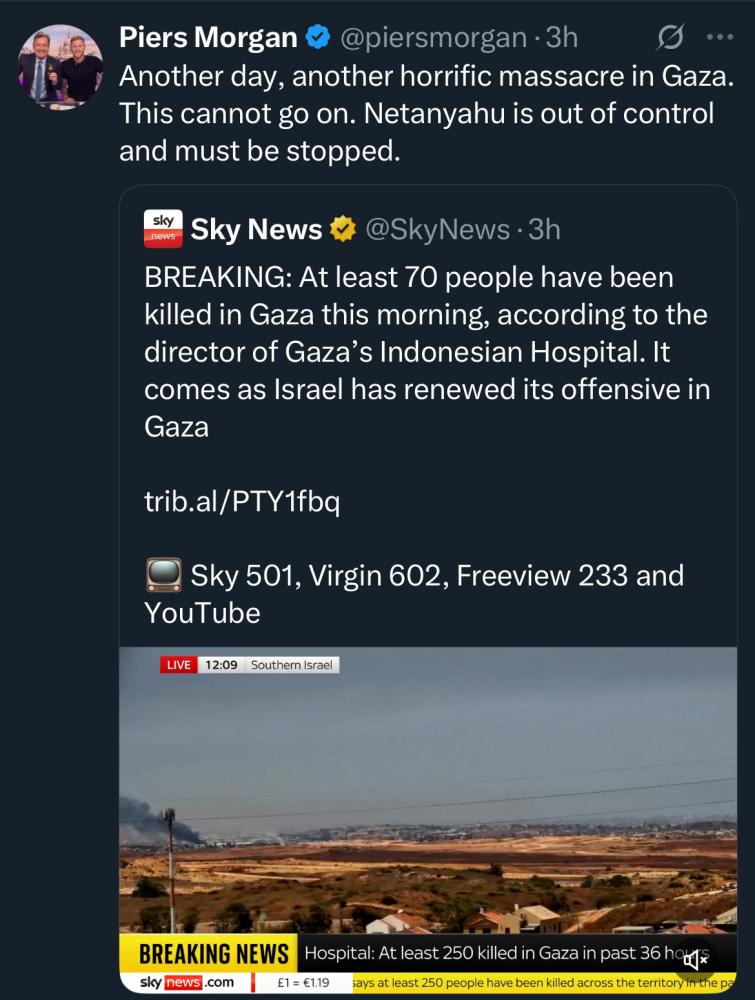The width and height of the screenshot is (755, 1000).
Task: Click the skynews.com logo in video
Action: tap(187, 983)
